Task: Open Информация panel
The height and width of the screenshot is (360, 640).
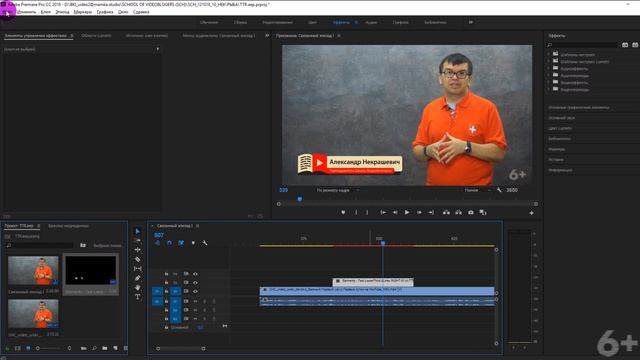Action: [x=560, y=170]
